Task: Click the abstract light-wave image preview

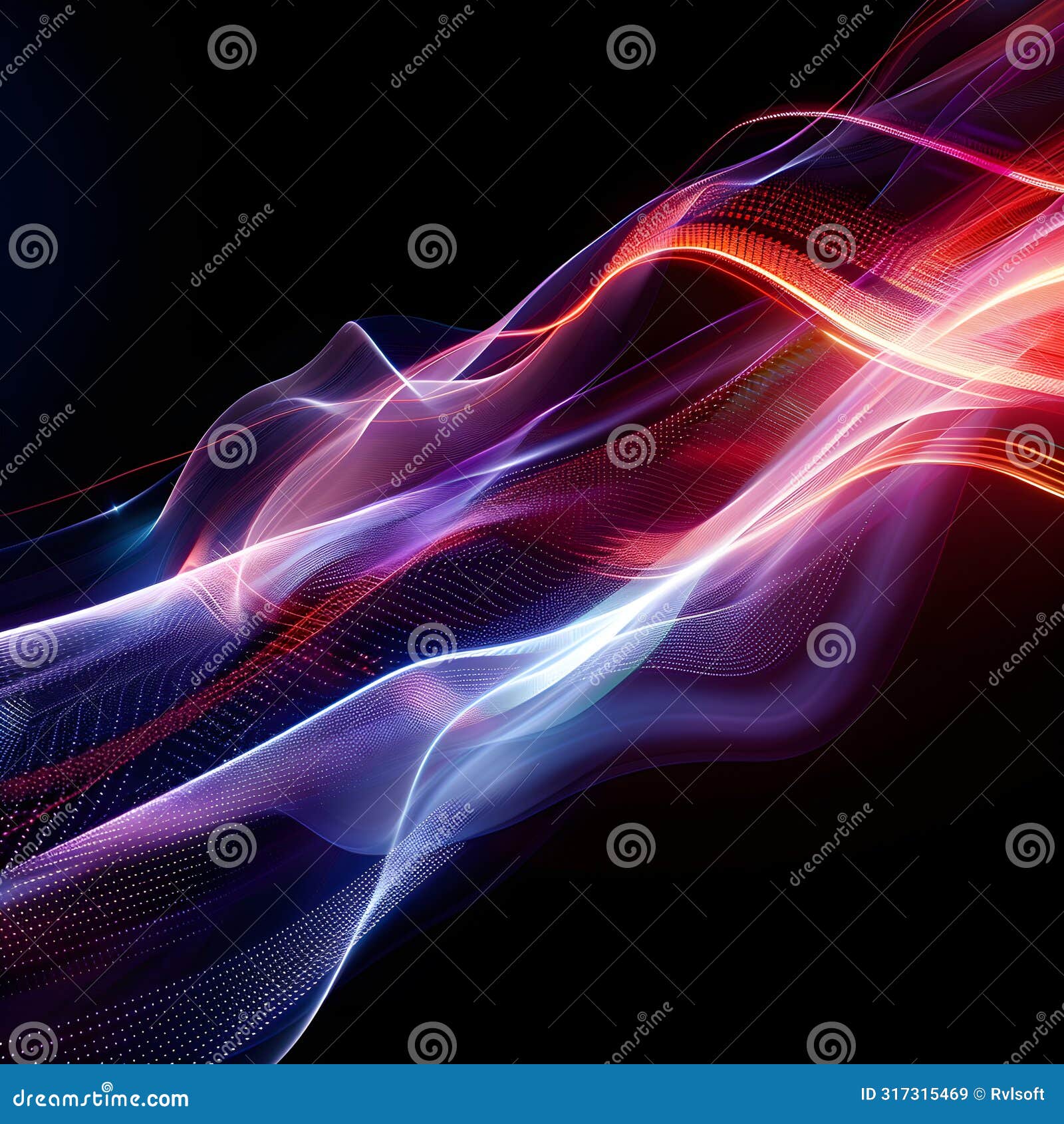Action: 532,532
